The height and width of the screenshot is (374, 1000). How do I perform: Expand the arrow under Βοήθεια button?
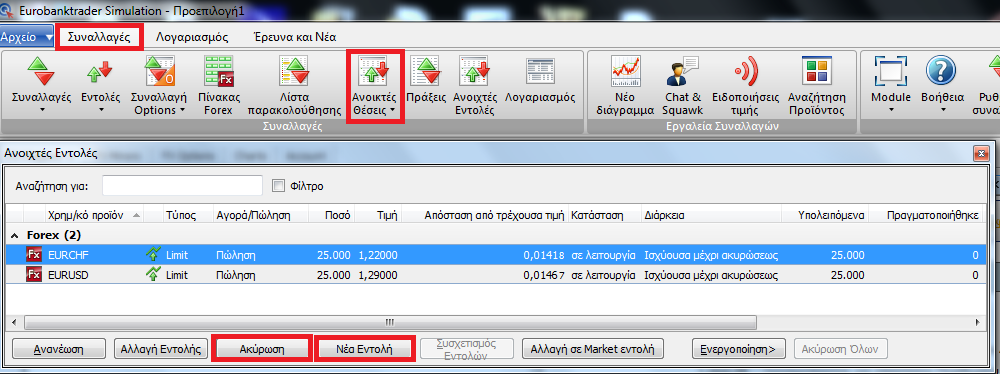tap(942, 110)
